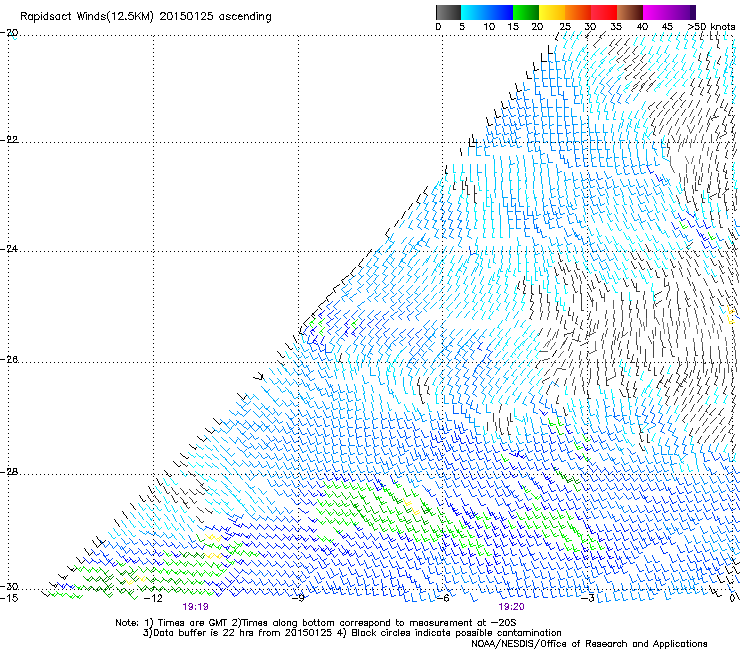Screen dimensions: 740x650
Task: Click the magenta 40-45 knots legend segment
Action: pyautogui.click(x=656, y=12)
